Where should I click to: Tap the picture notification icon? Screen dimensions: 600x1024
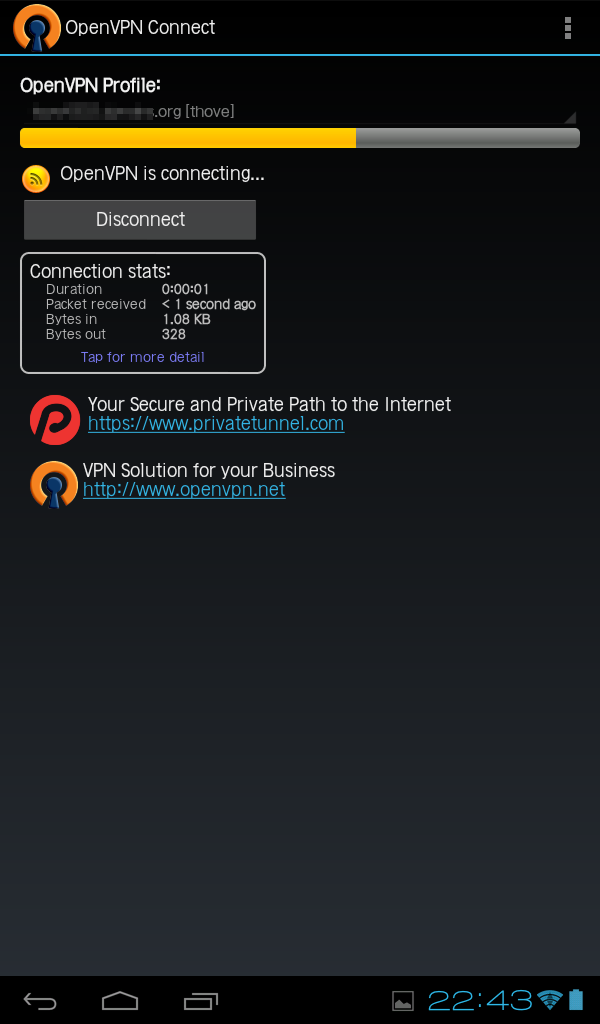pos(403,1000)
